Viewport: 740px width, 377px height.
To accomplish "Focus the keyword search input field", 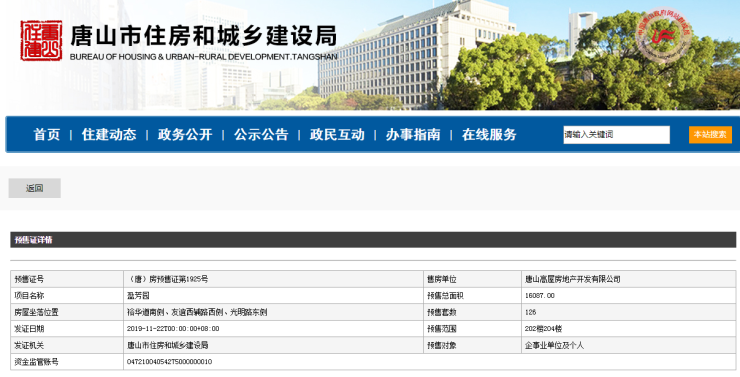I will [x=616, y=134].
